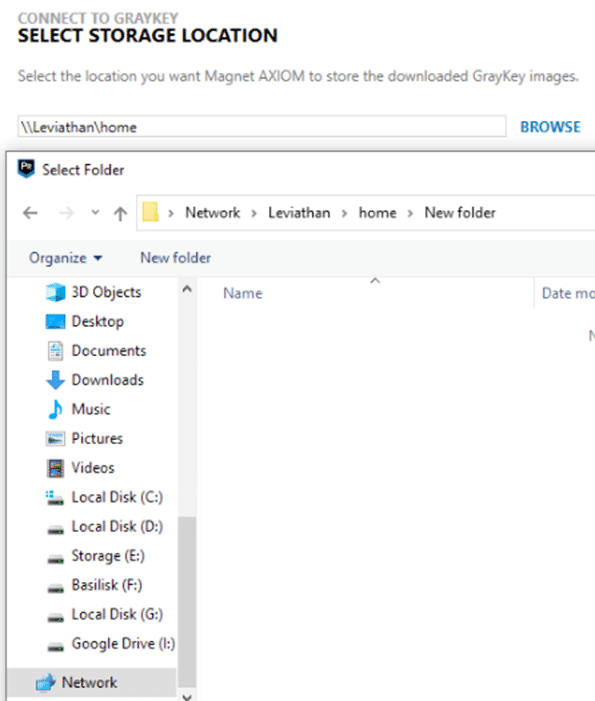Open the Desktop location
This screenshot has width=595, height=701.
click(97, 321)
